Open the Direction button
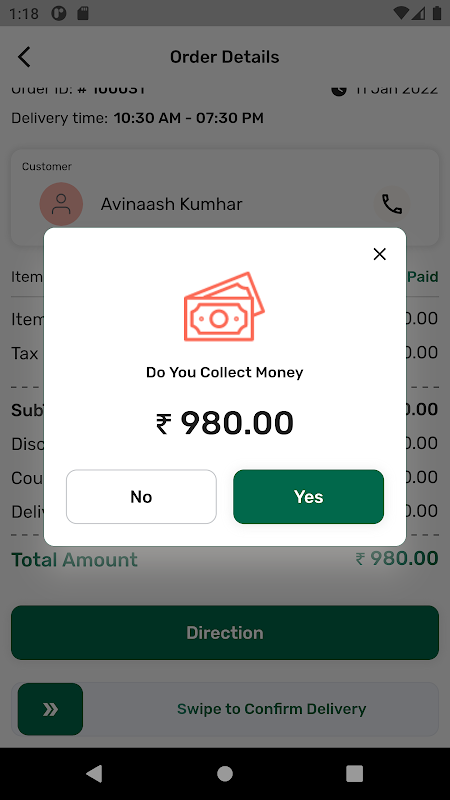 225,633
